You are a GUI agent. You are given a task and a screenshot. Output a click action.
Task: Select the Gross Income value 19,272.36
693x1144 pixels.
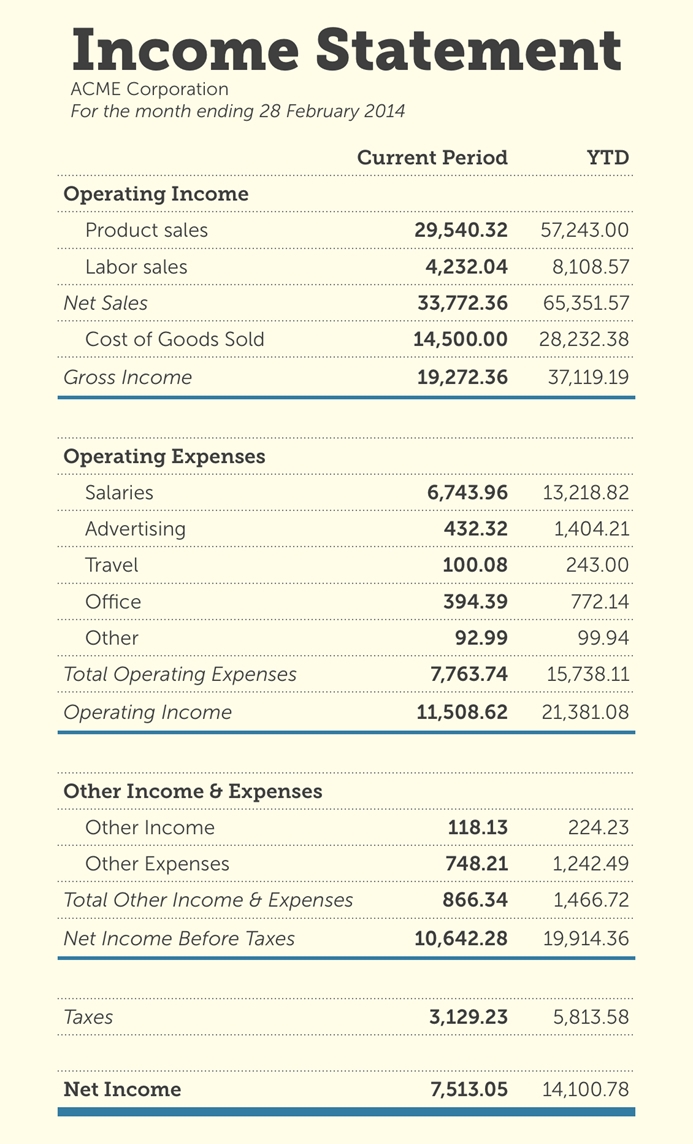(x=460, y=377)
